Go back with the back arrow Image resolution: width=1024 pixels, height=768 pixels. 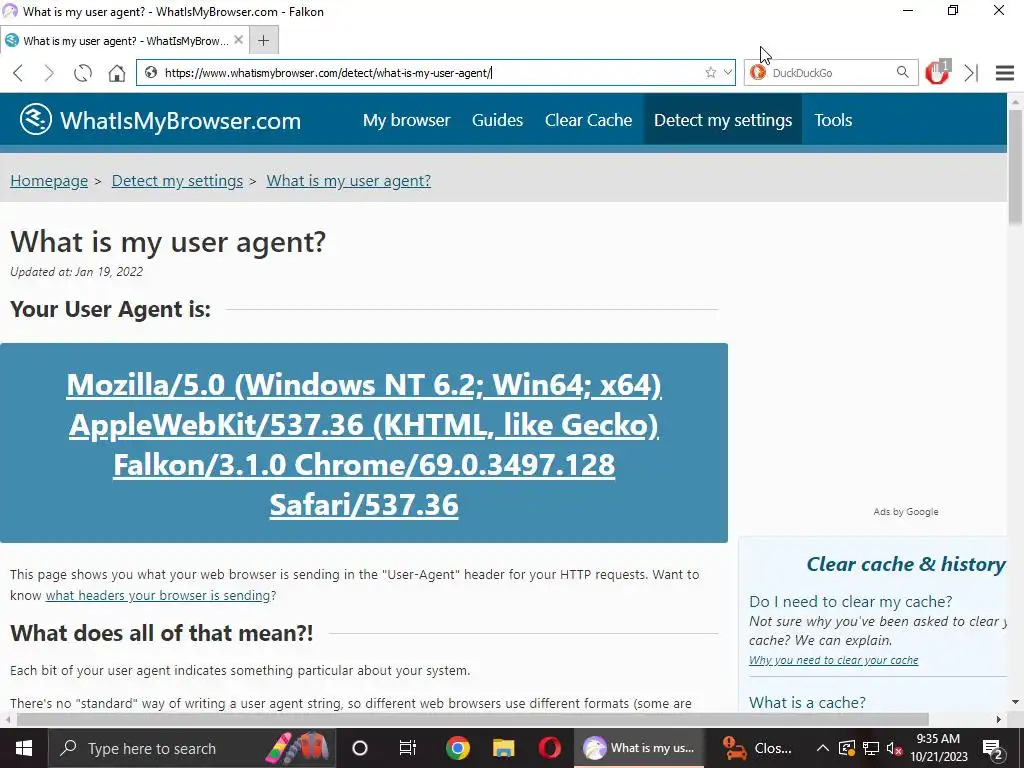pos(18,73)
